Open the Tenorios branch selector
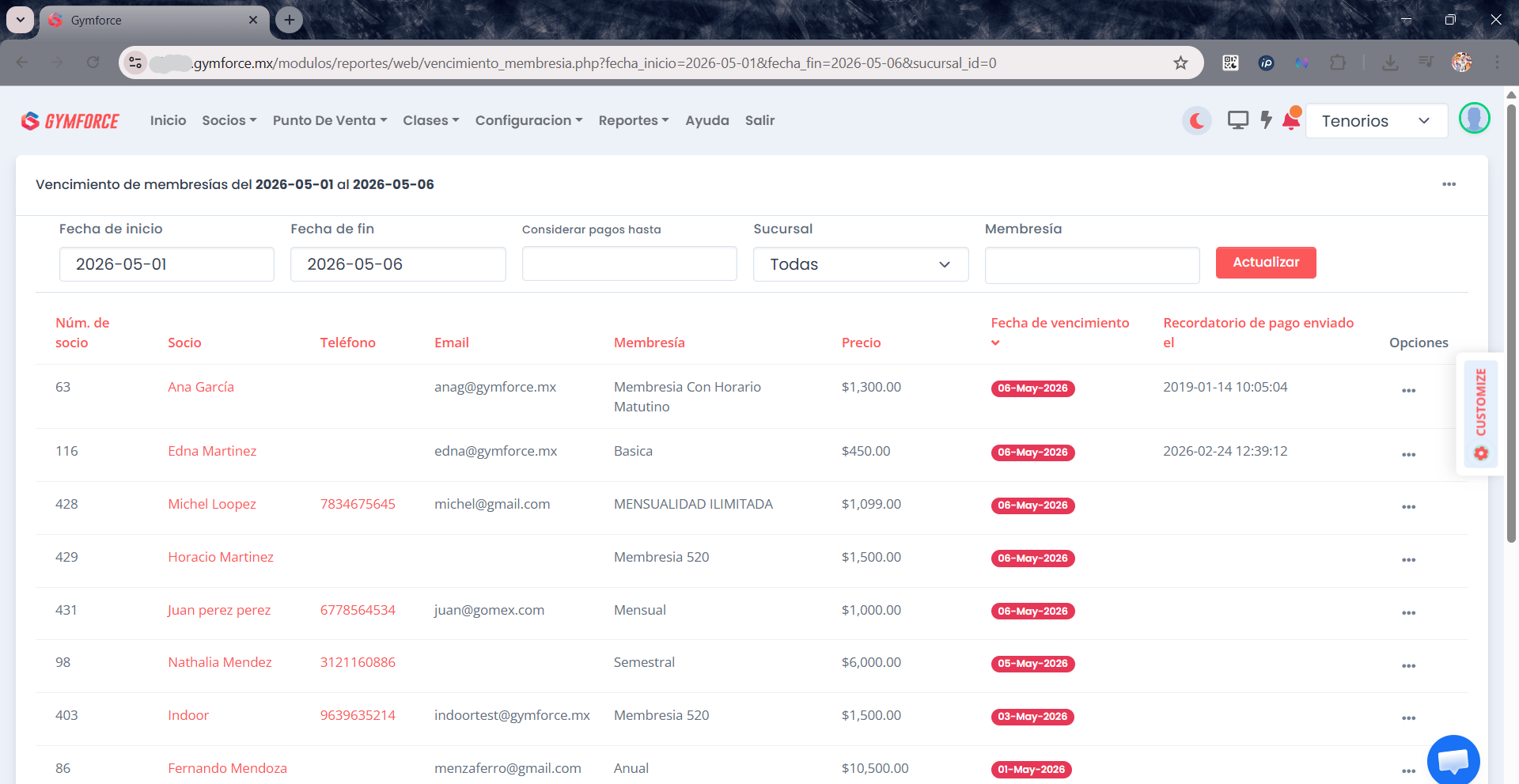The image size is (1519, 784). pyautogui.click(x=1376, y=121)
